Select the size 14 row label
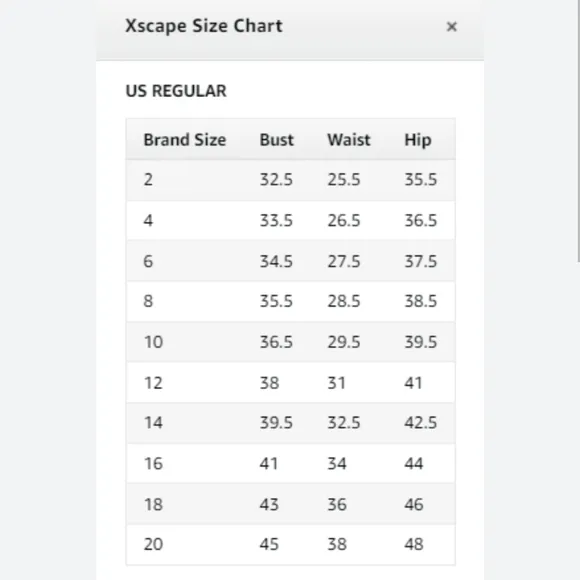 point(153,422)
